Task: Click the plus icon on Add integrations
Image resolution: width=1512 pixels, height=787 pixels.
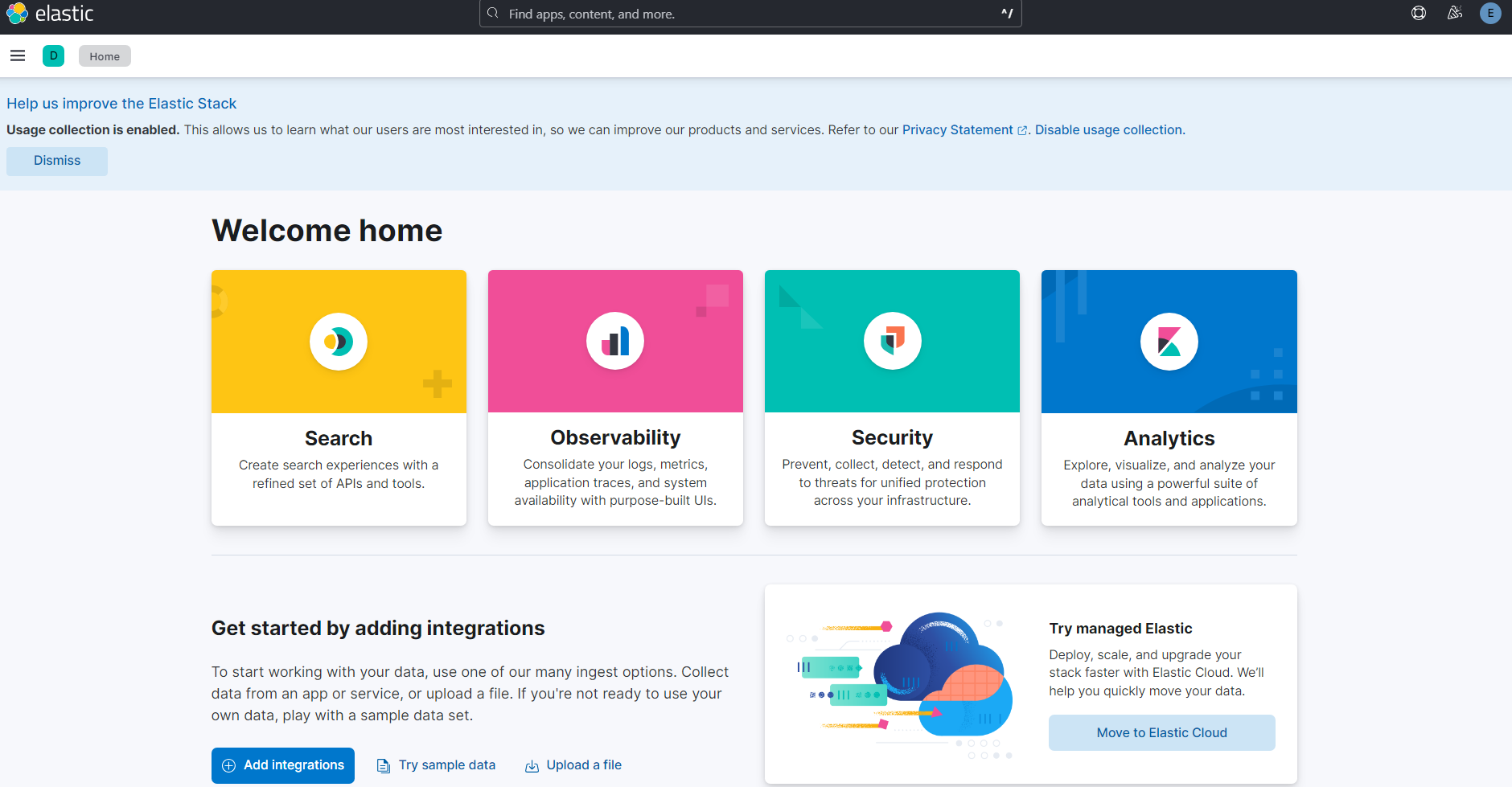Action: pyautogui.click(x=228, y=765)
